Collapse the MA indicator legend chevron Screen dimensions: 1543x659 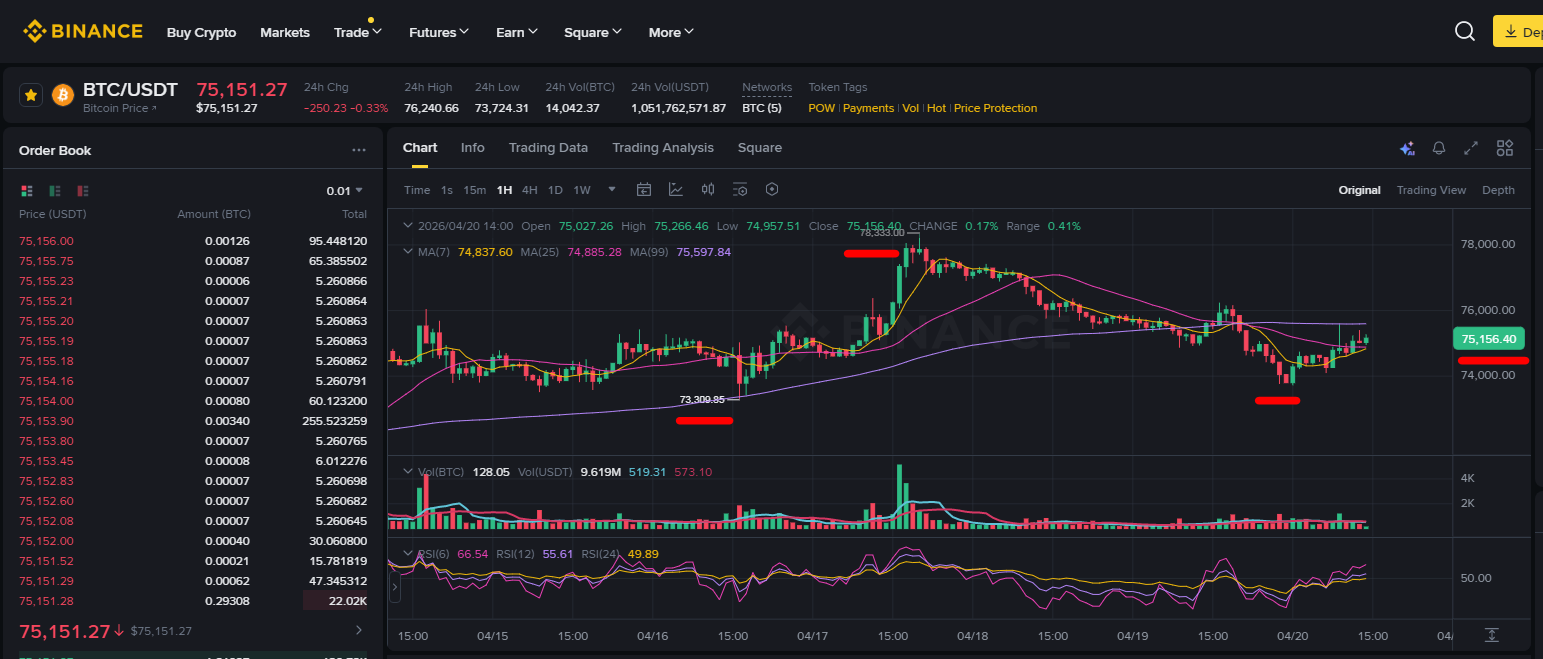click(407, 252)
